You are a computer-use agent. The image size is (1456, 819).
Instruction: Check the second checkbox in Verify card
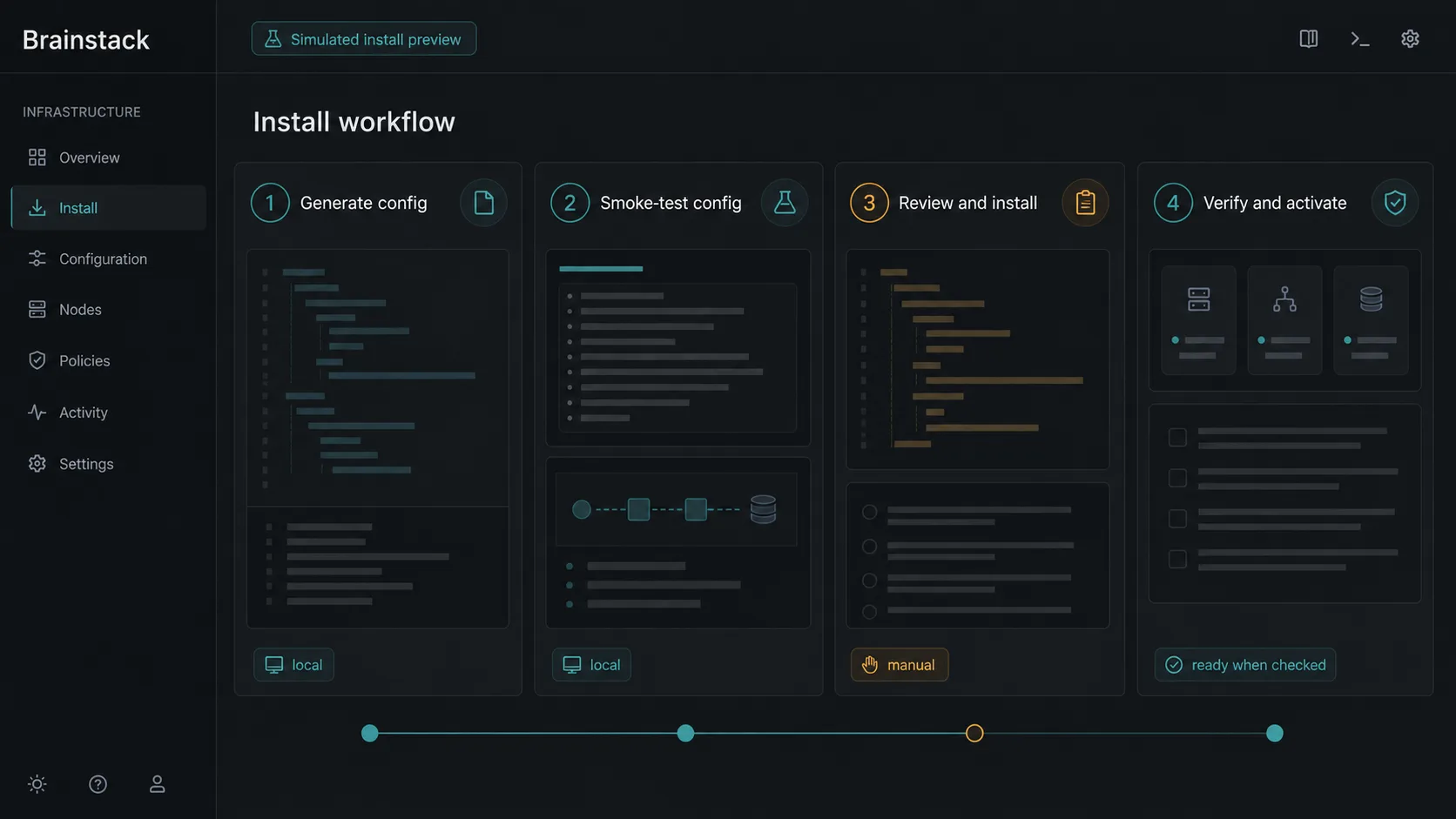point(1177,478)
